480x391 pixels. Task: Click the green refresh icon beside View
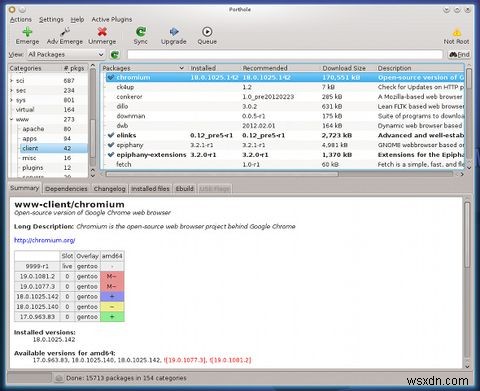[x=115, y=55]
